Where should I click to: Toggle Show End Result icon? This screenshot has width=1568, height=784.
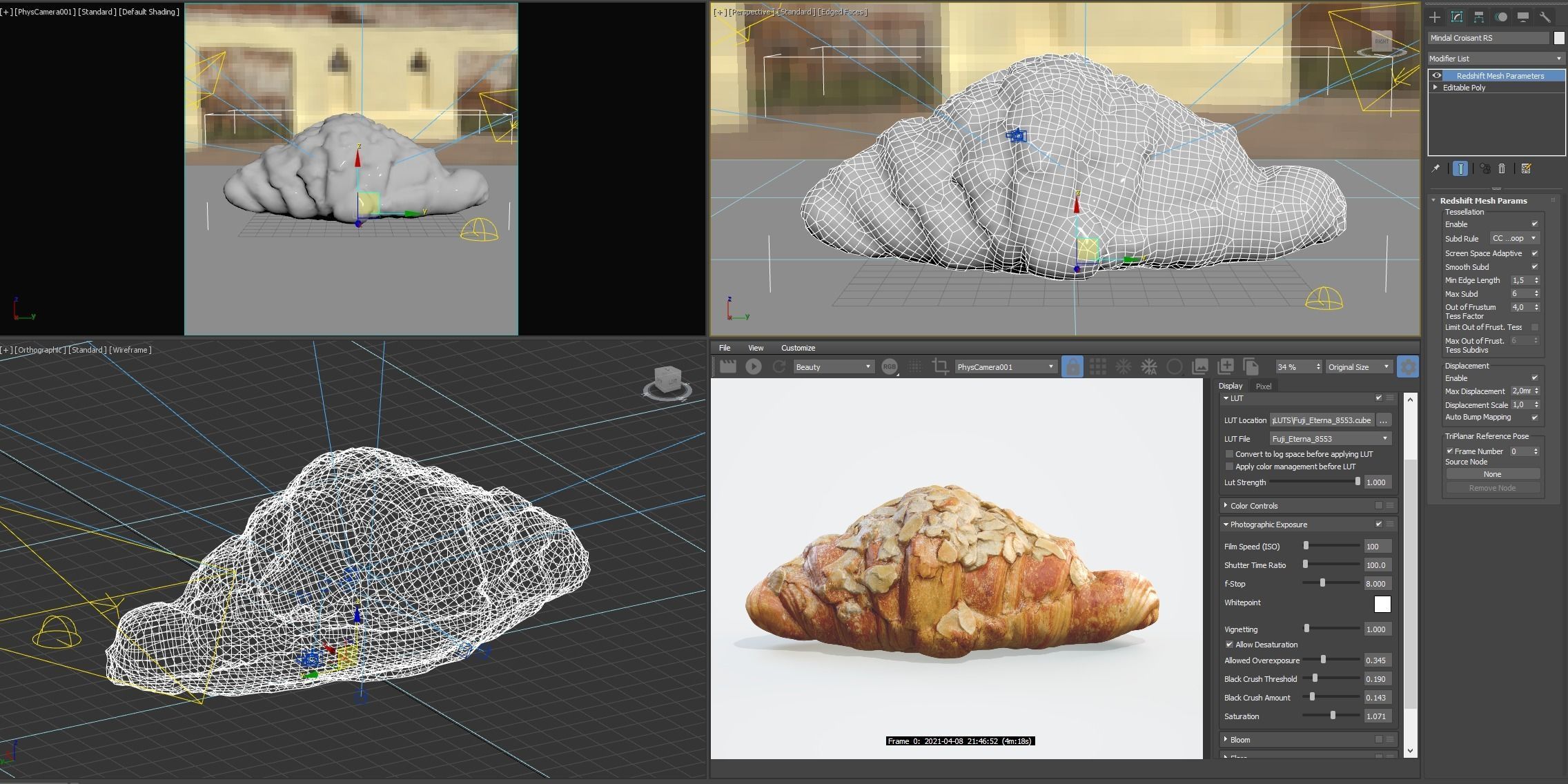click(x=1460, y=168)
